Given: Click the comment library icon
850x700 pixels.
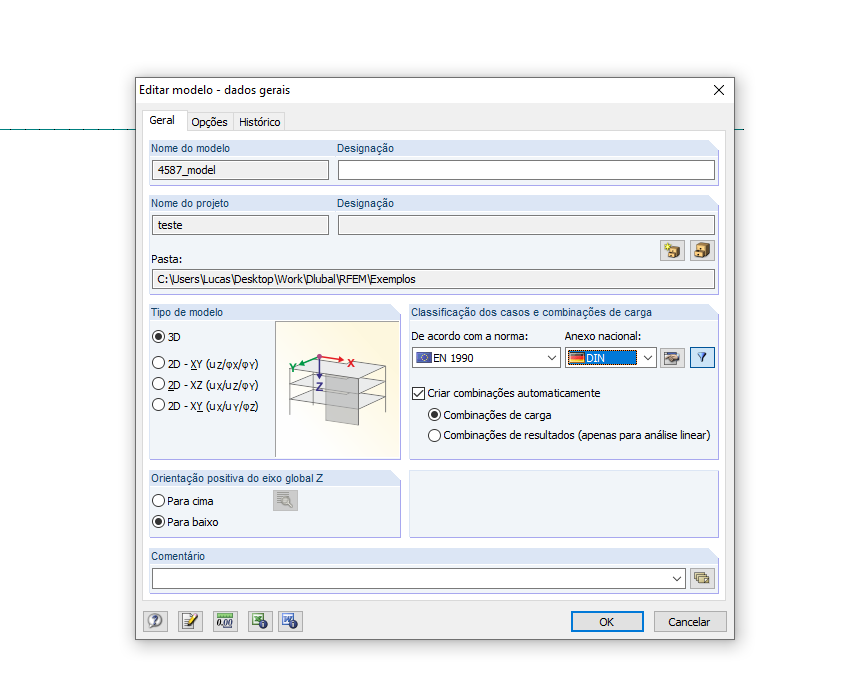Looking at the screenshot, I should coord(702,578).
